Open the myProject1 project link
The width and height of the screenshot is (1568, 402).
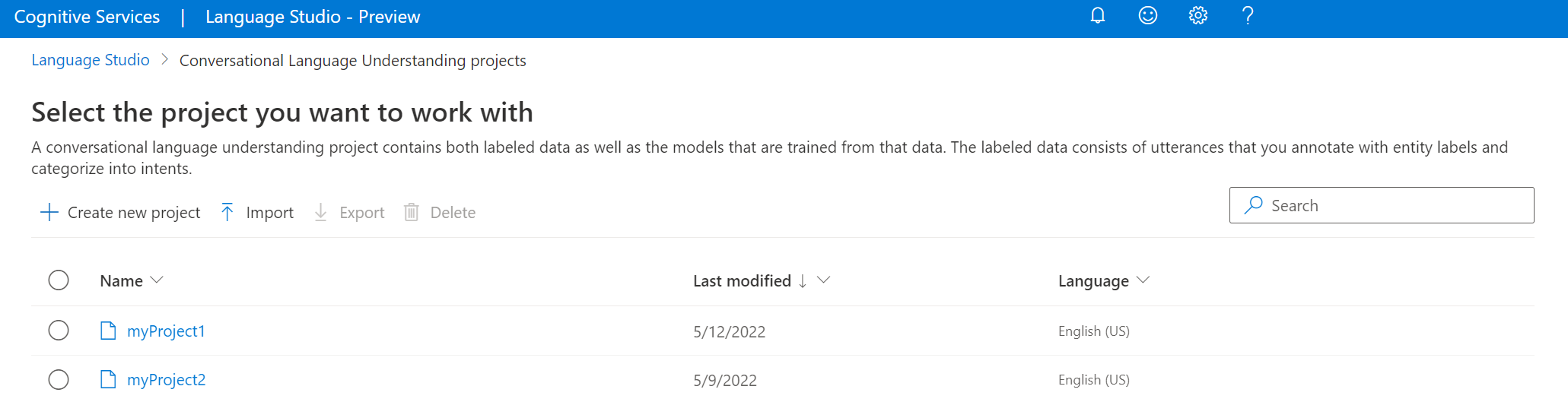coord(166,331)
